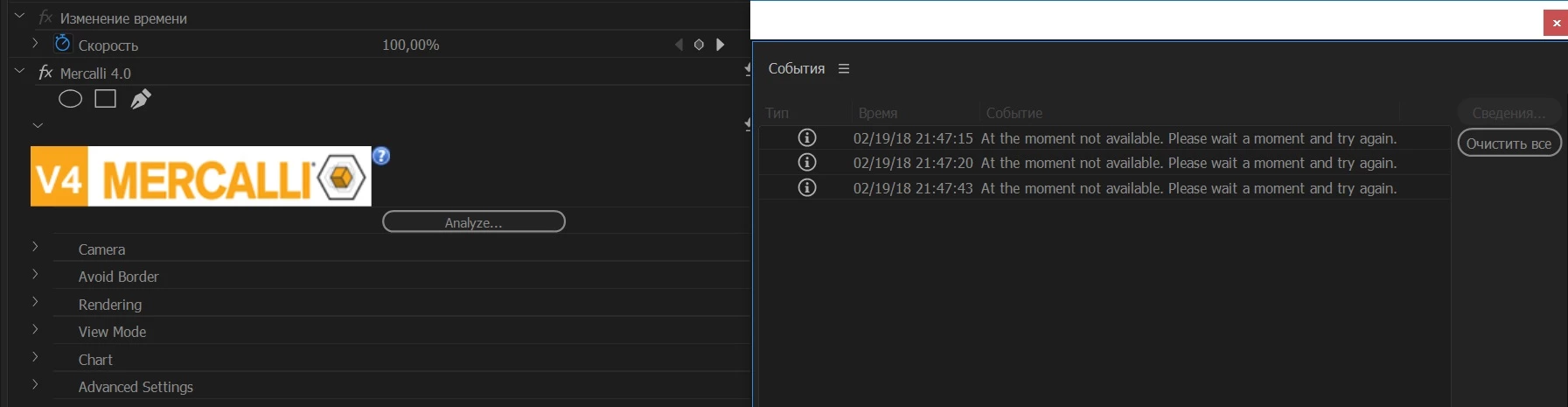Expand the Advanced Settings group
Screen dimensions: 1568x407
tap(35, 384)
